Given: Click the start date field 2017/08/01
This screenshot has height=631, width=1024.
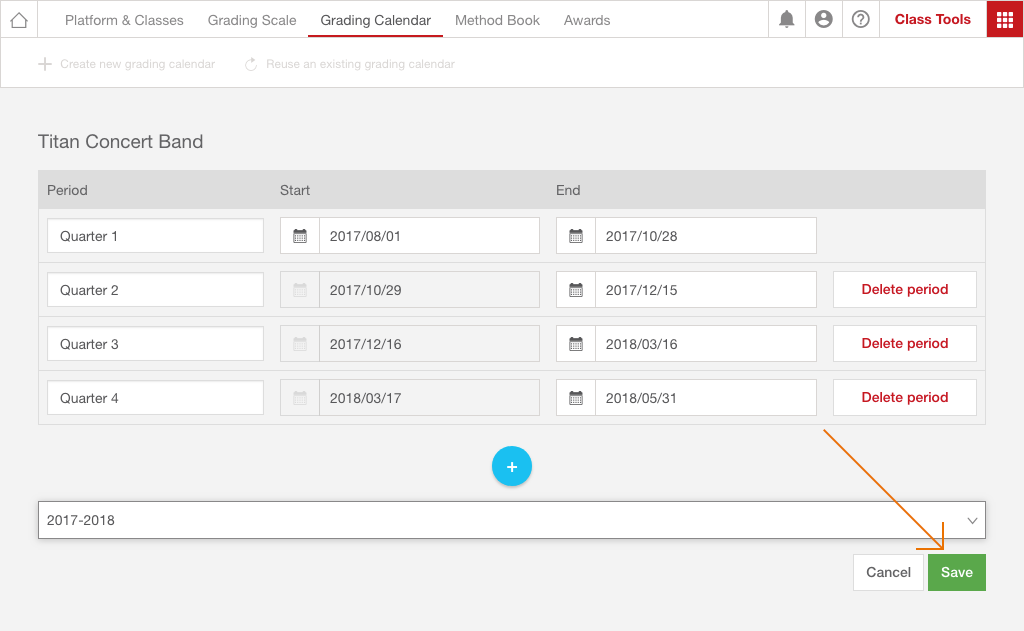Looking at the screenshot, I should [429, 236].
